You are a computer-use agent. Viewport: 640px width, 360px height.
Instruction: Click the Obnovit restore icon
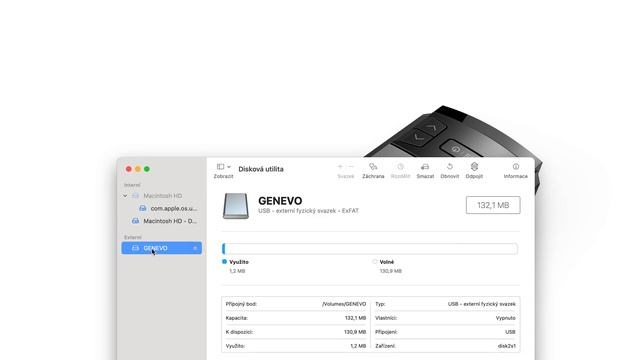(x=450, y=167)
